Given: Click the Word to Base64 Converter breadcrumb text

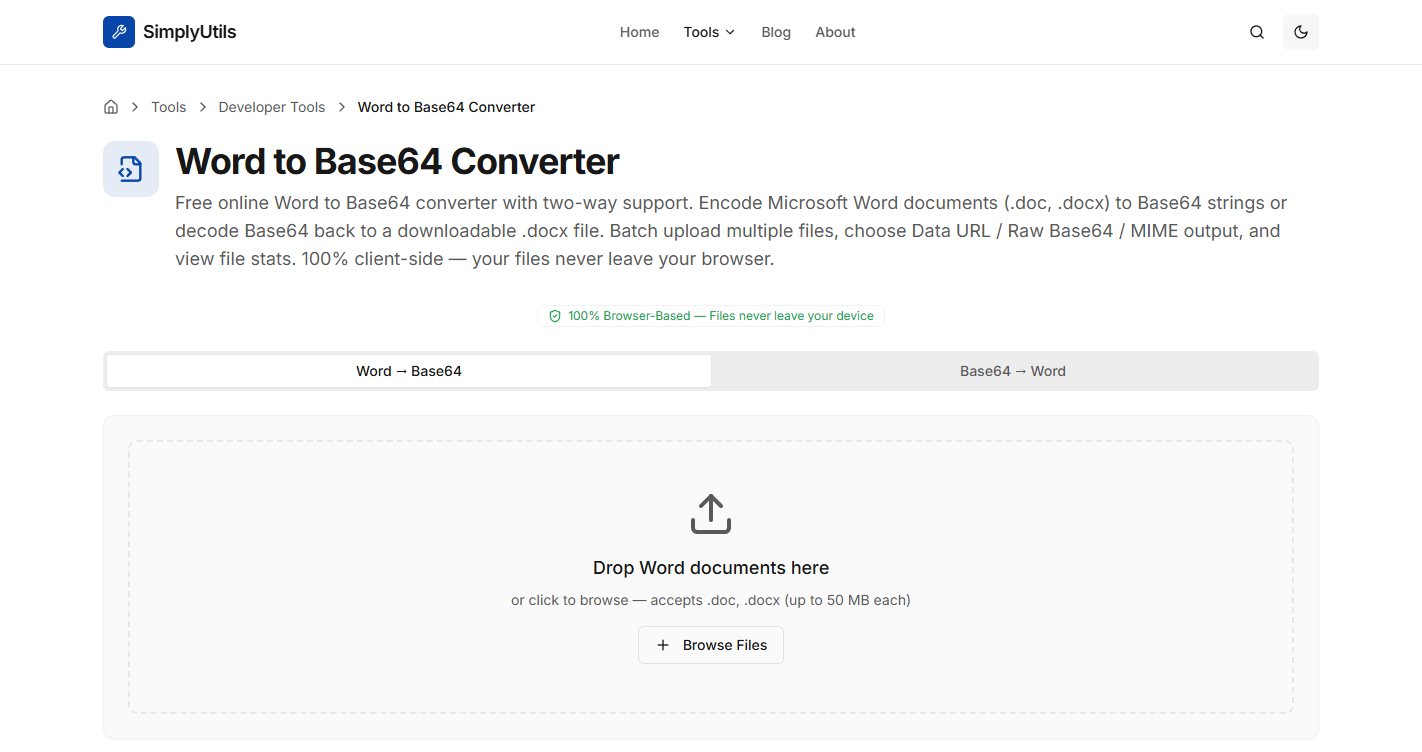Looking at the screenshot, I should pyautogui.click(x=446, y=107).
